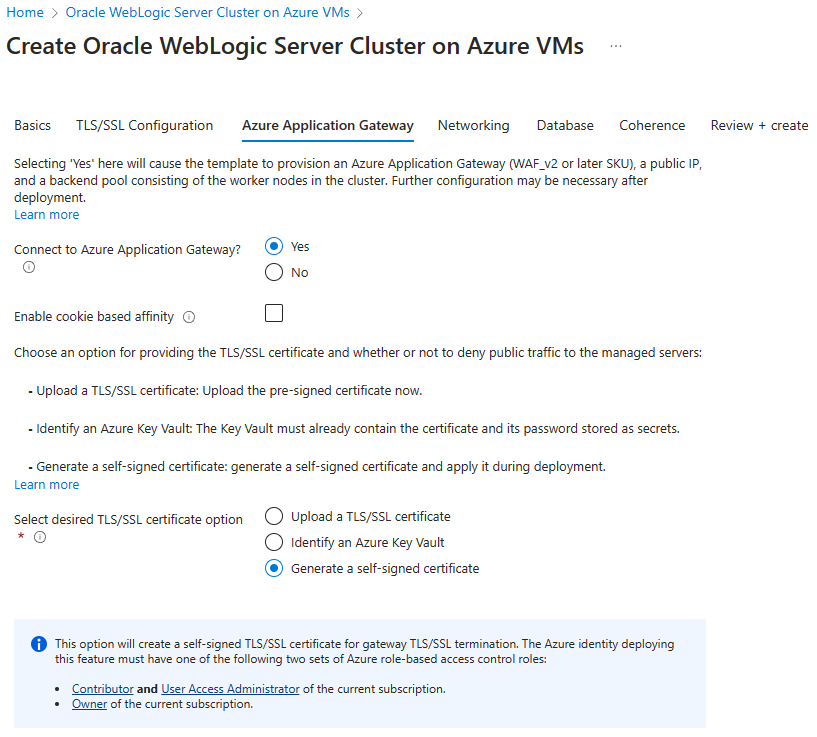
Task: Click the blue info icon in the banner
Action: click(x=38, y=644)
